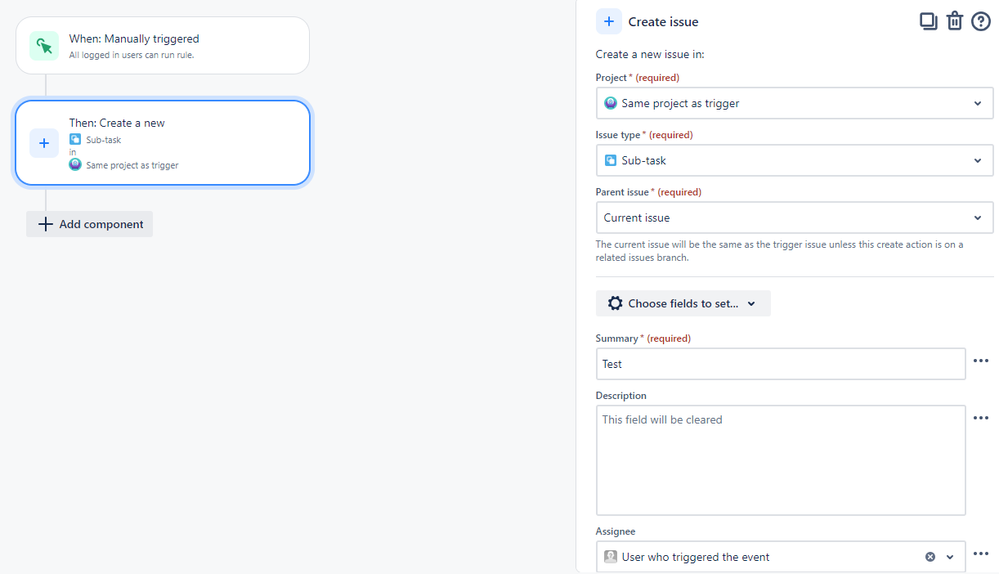The height and width of the screenshot is (574, 999).
Task: Select the Manually triggered cursor icon
Action: click(44, 46)
